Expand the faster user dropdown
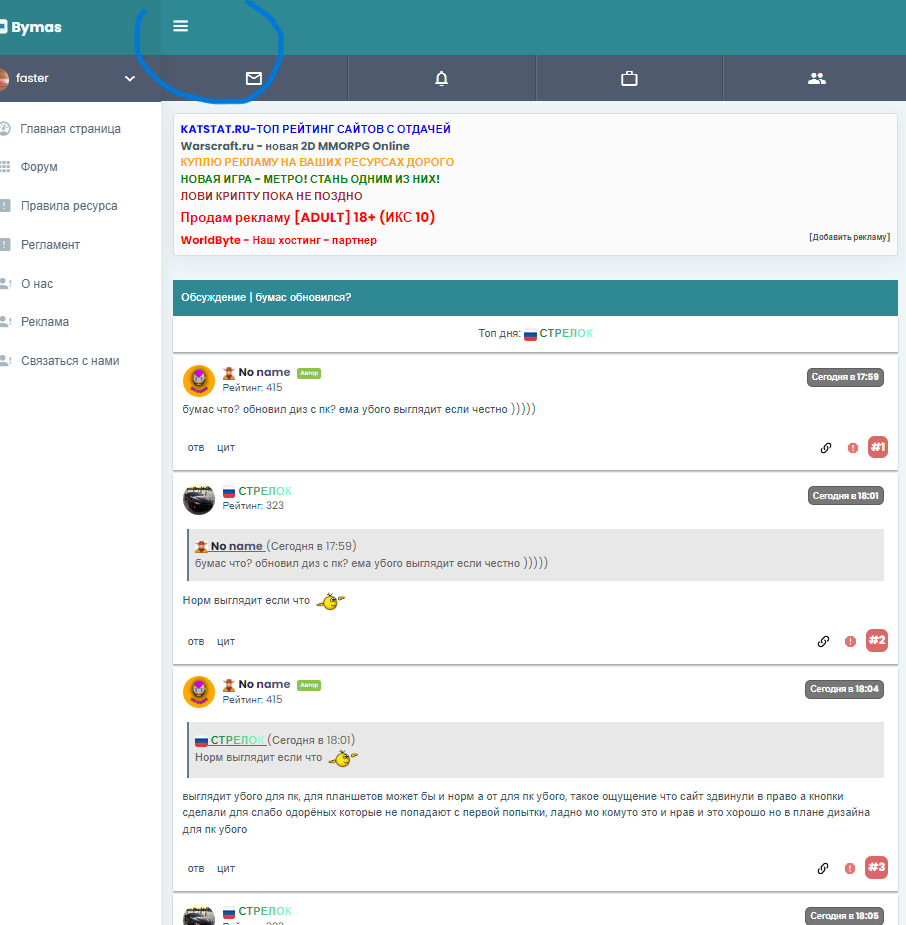Image resolution: width=906 pixels, height=925 pixels. point(129,78)
